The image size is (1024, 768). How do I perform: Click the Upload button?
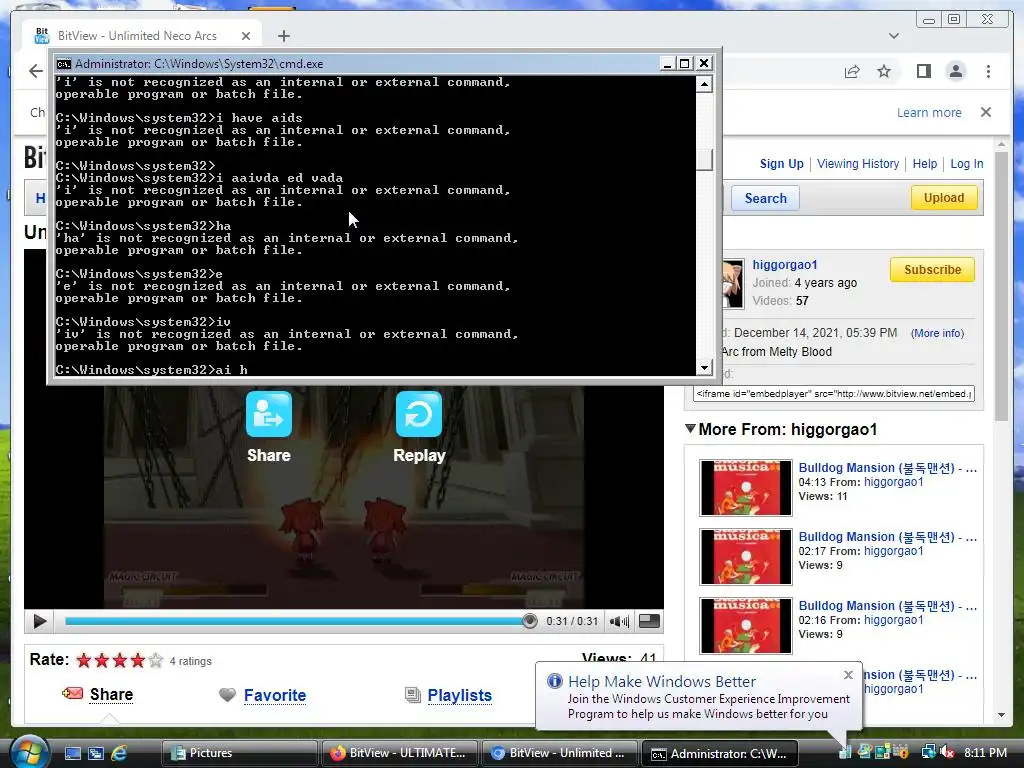[944, 198]
